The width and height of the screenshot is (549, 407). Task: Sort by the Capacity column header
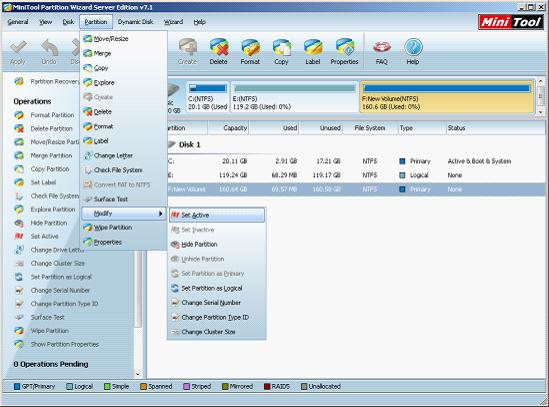tap(228, 128)
